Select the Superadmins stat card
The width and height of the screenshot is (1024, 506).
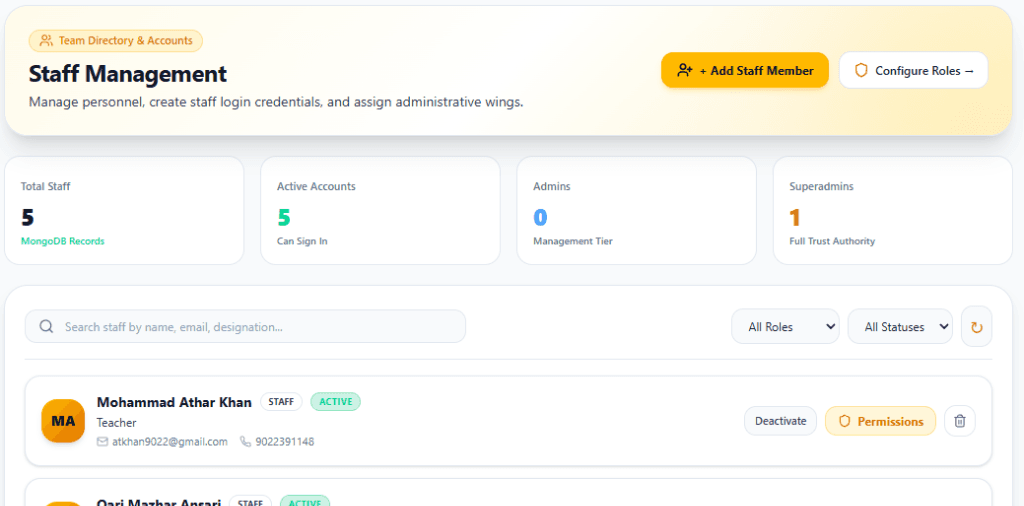[x=893, y=210]
